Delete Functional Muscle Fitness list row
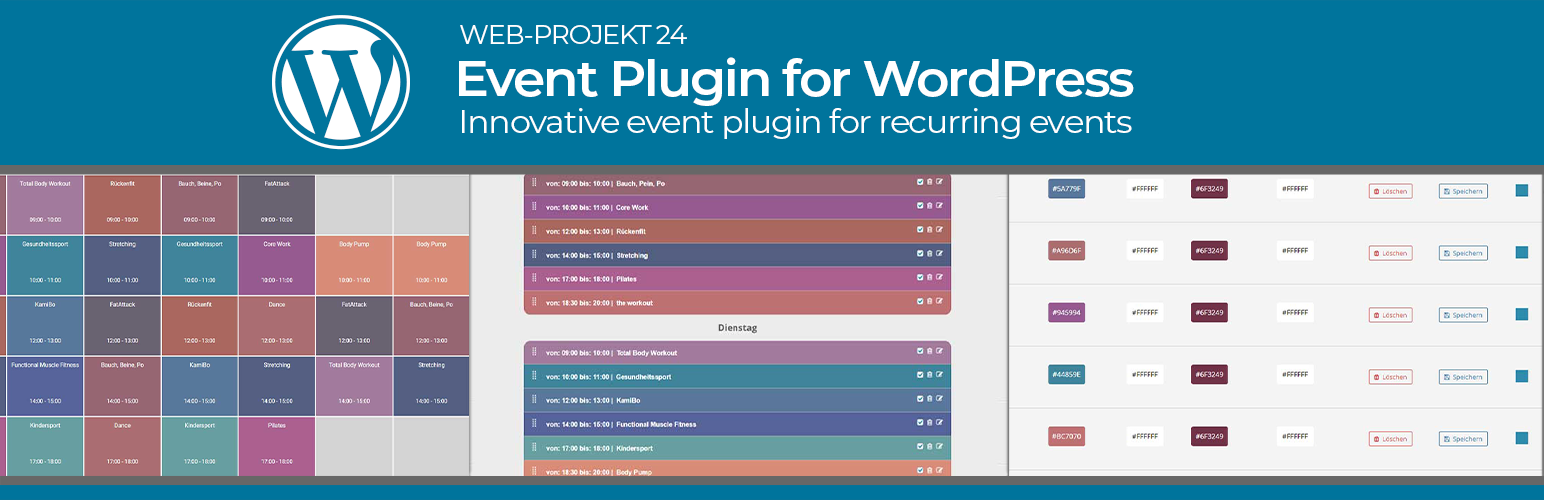1544x500 pixels. (x=930, y=423)
